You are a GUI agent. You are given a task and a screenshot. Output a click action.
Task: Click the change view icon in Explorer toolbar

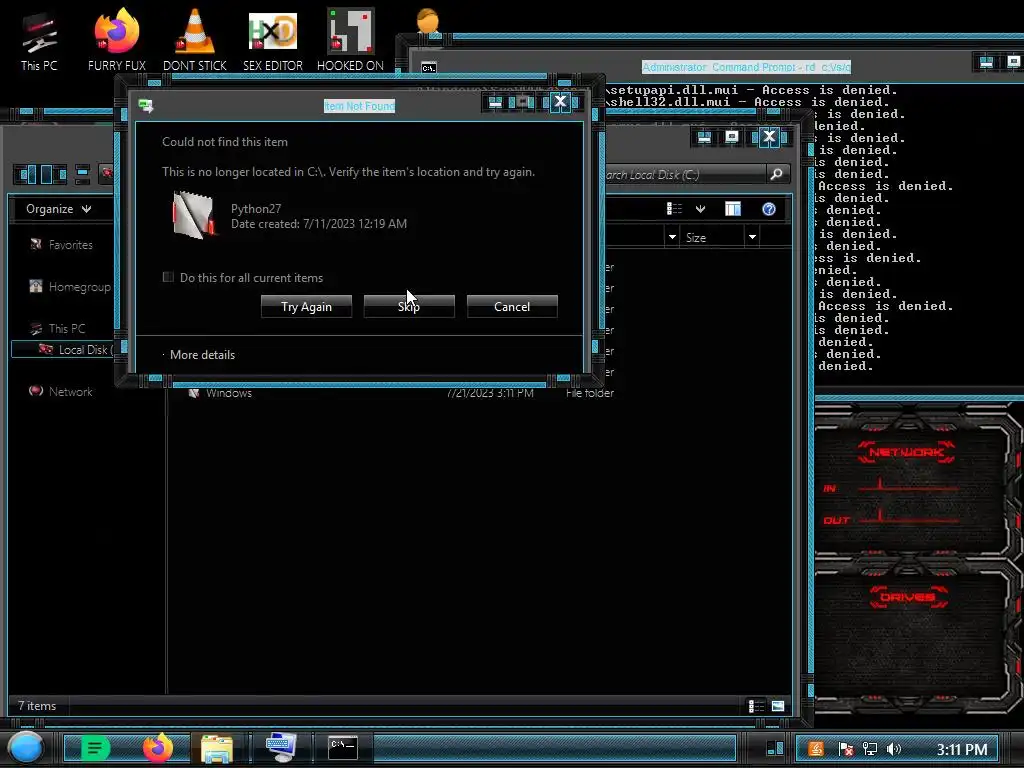(x=674, y=208)
